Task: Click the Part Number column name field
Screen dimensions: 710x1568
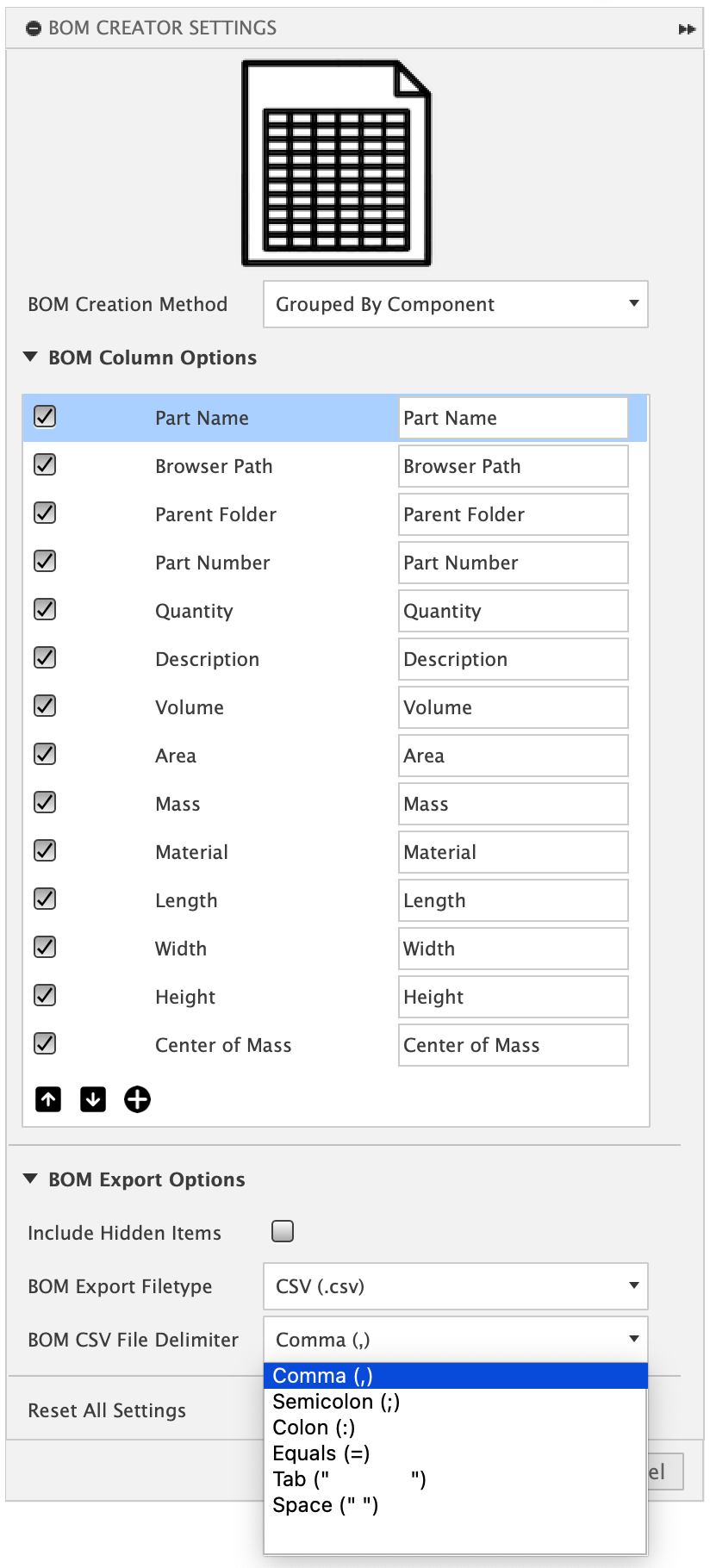Action: [513, 563]
